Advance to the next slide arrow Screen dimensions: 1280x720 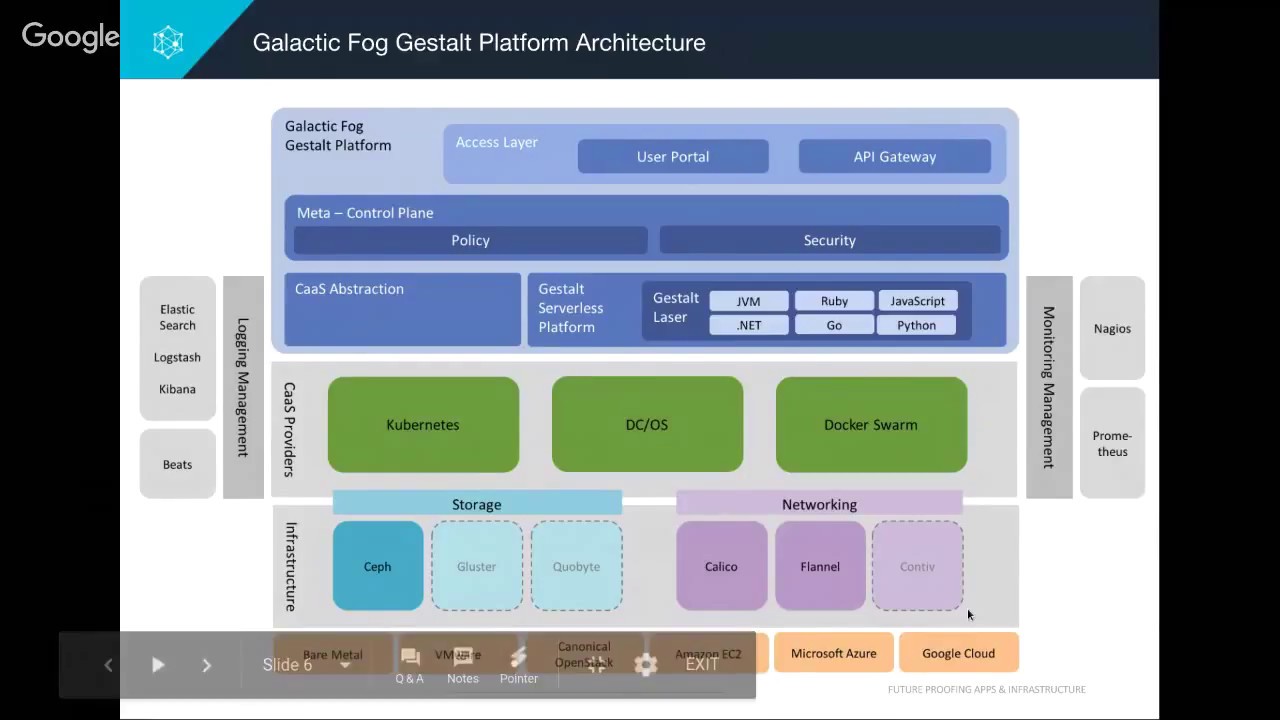[x=207, y=665]
